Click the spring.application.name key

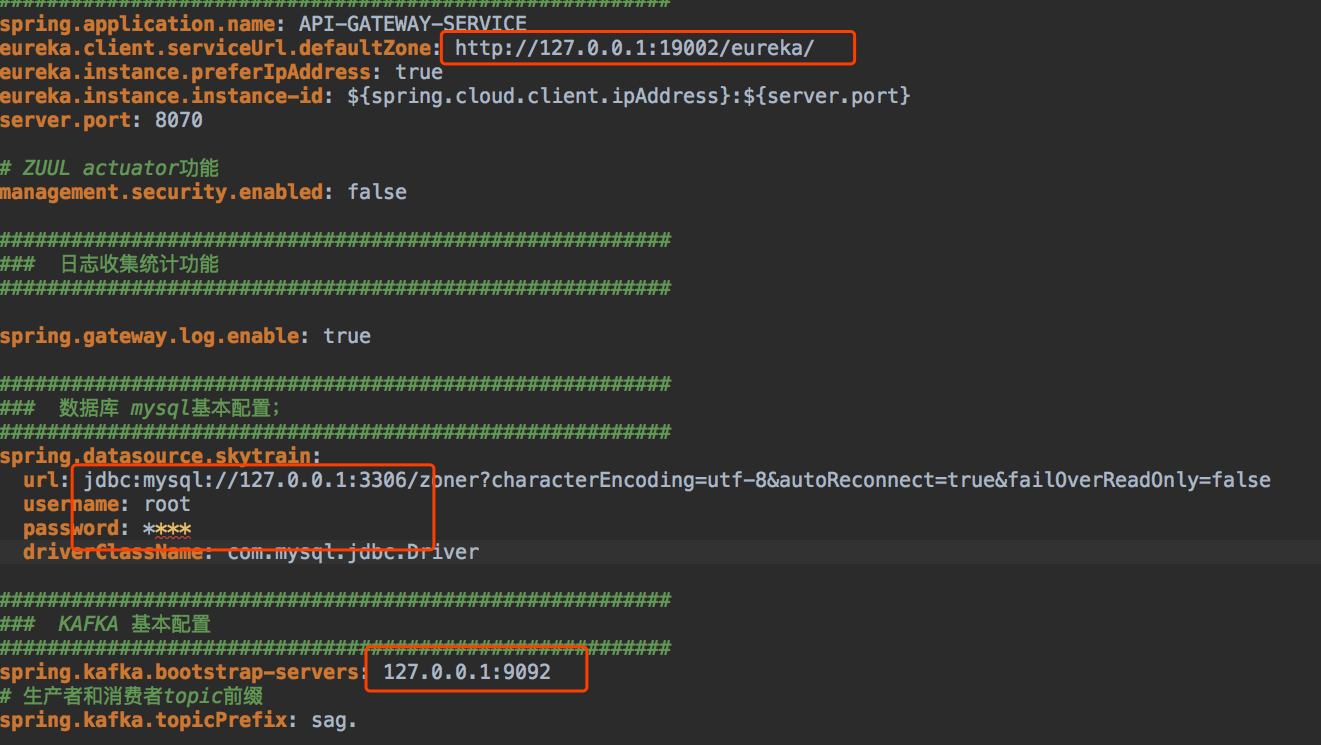pyautogui.click(x=137, y=23)
